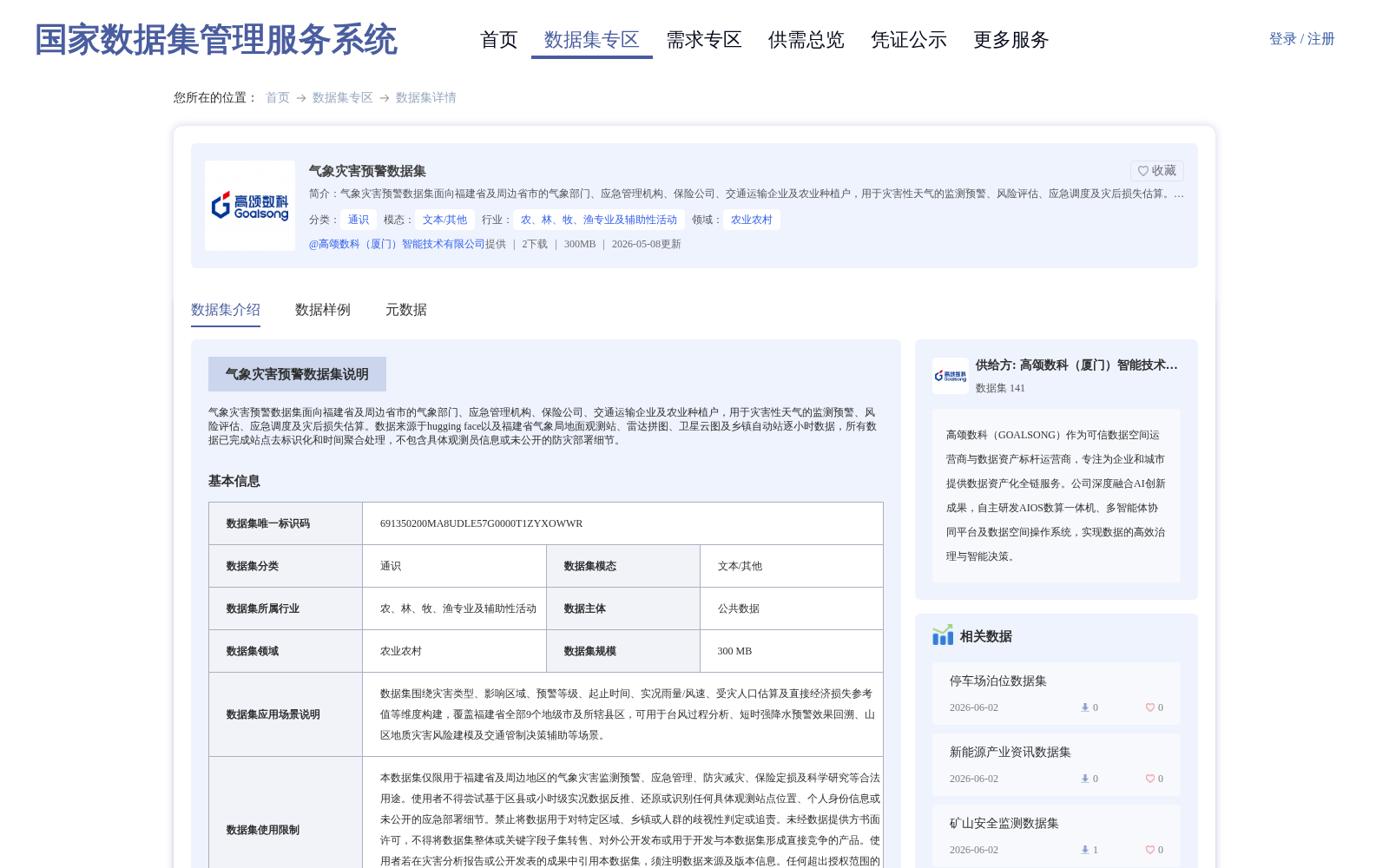Switch to 数据样例 tab
The image size is (1389, 868).
323,310
